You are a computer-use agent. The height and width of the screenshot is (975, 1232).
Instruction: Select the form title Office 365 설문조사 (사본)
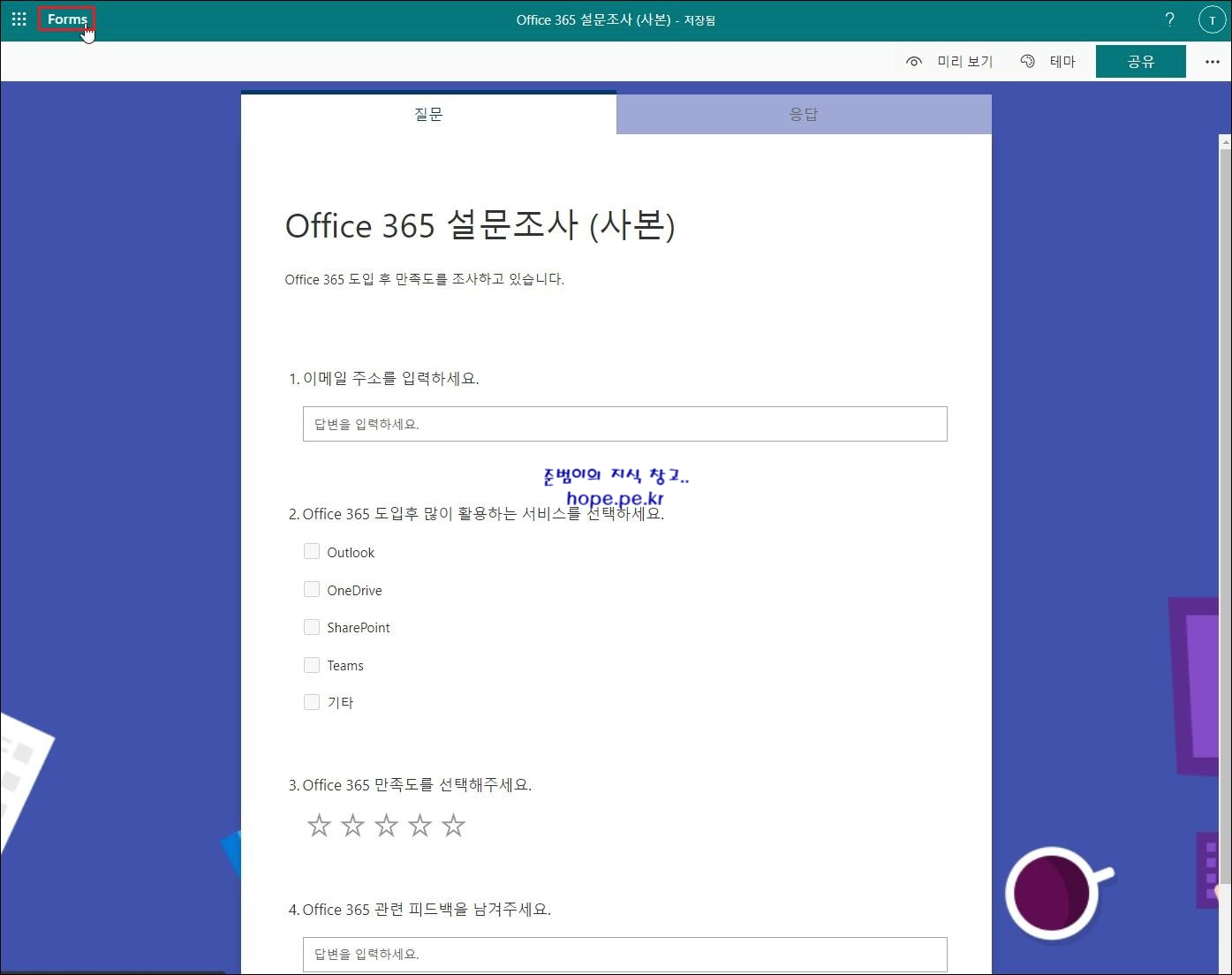click(480, 225)
